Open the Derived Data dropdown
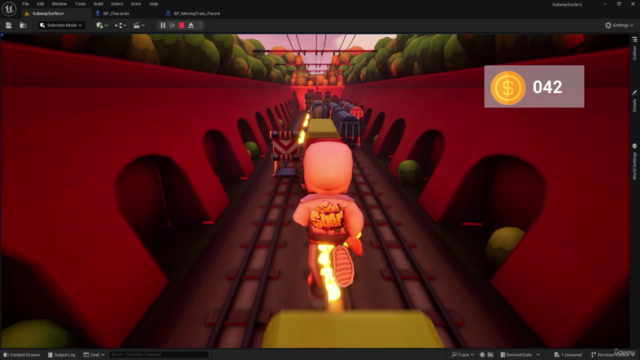 520,355
